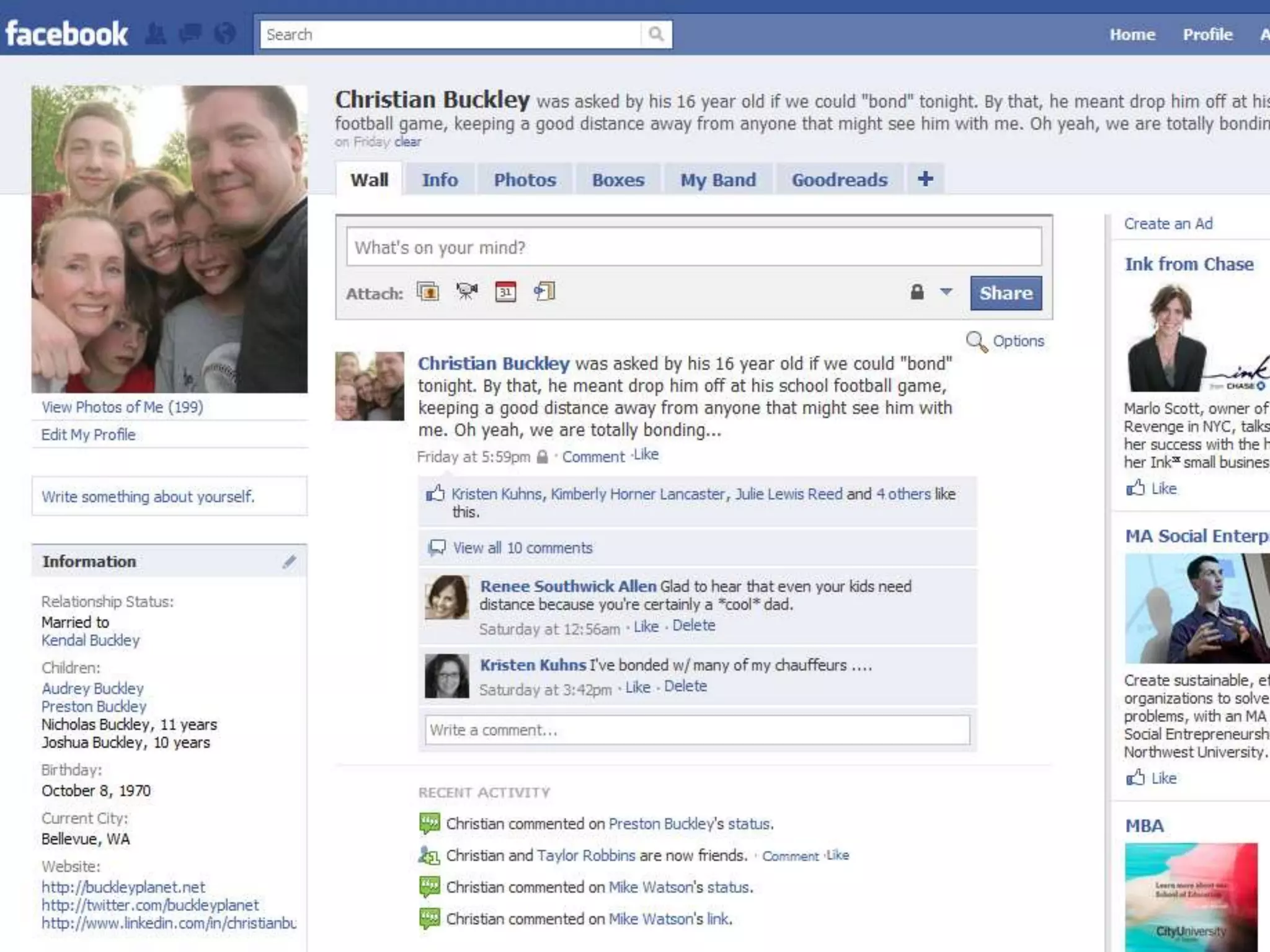Click Edit My Profile link
Image resolution: width=1270 pixels, height=952 pixels.
88,434
